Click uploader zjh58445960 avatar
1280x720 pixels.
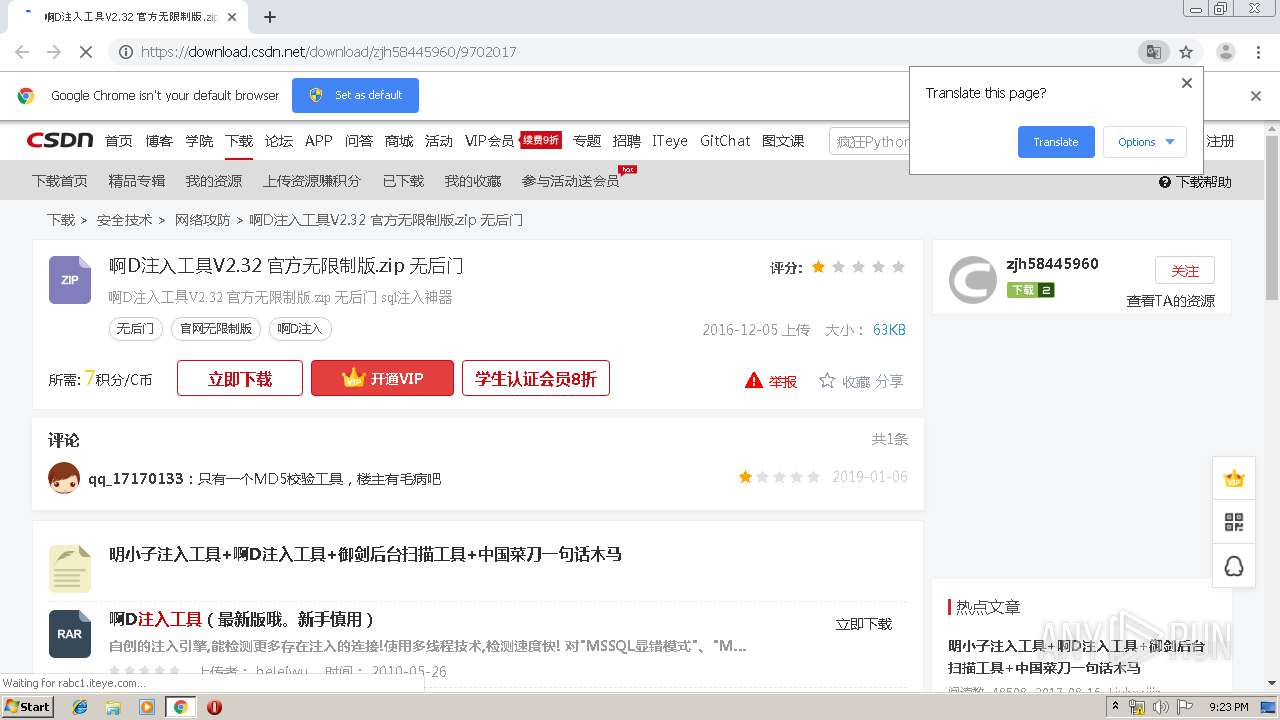tap(973, 280)
